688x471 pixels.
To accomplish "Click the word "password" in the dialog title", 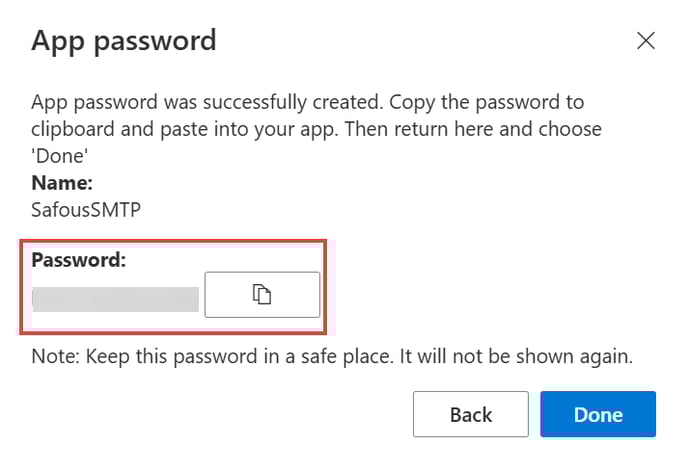I will tap(160, 41).
